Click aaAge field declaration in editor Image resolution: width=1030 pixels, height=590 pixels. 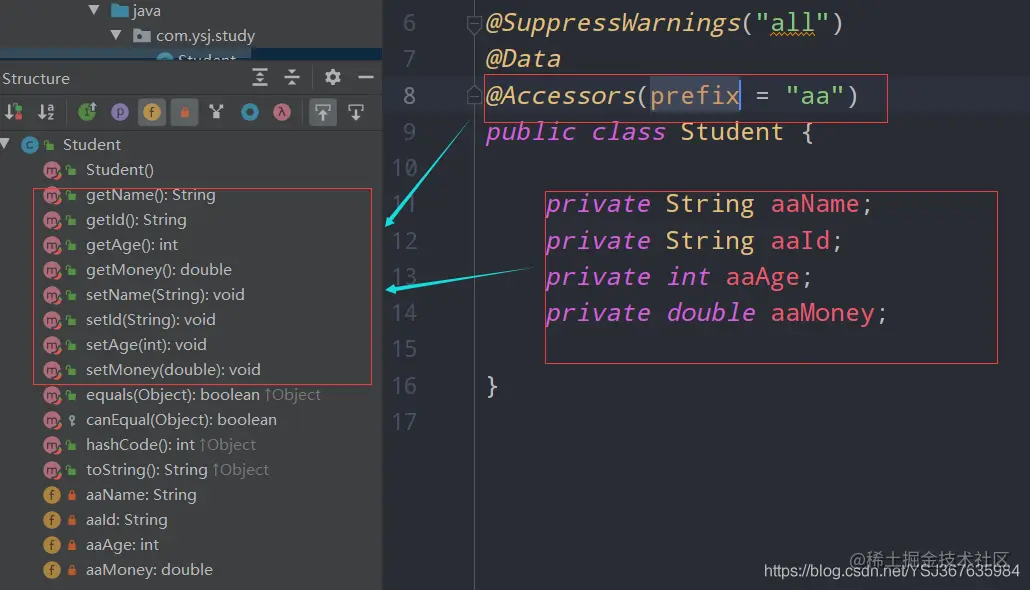762,277
